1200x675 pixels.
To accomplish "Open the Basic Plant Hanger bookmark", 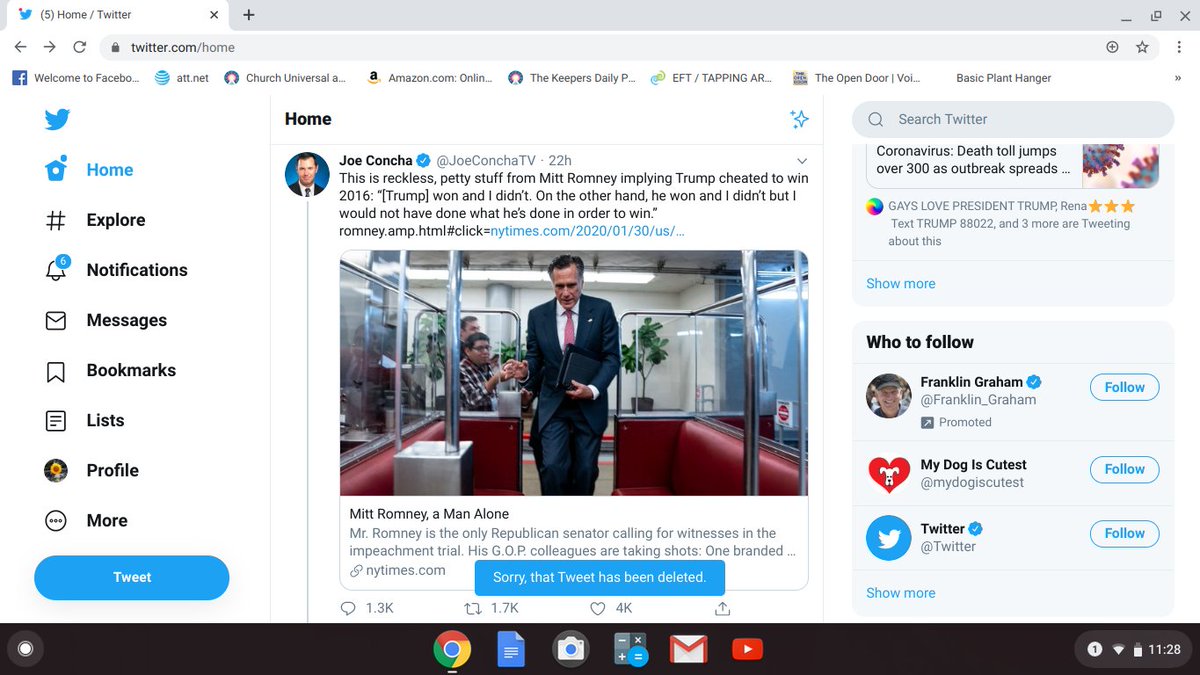I will 1003,78.
